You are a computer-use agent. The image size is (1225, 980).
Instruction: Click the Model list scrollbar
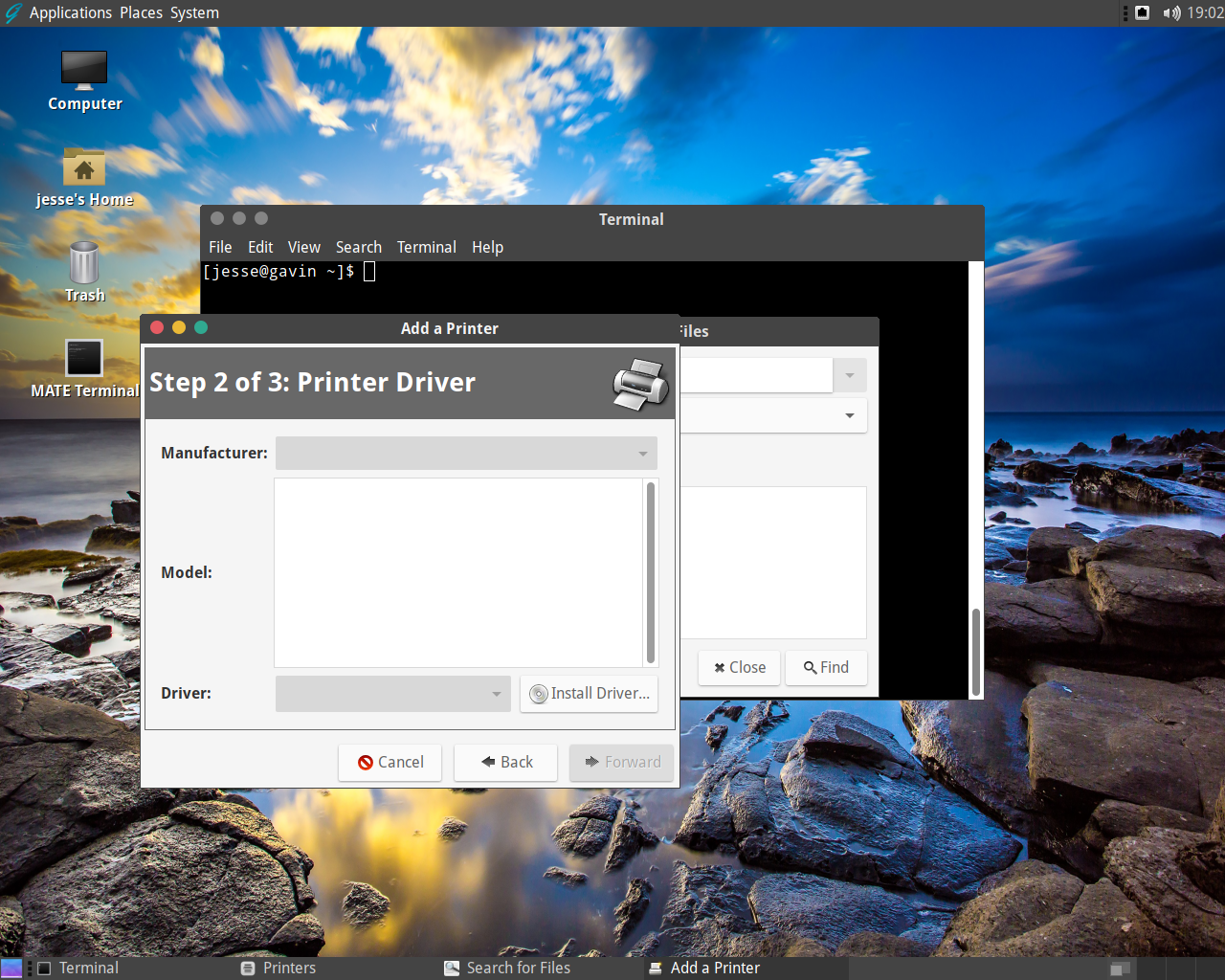[651, 572]
